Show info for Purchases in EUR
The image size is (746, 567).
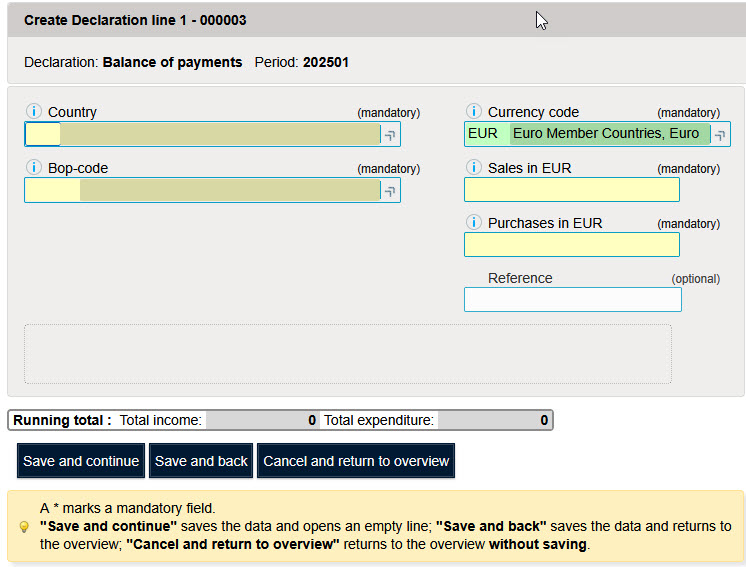[473, 223]
